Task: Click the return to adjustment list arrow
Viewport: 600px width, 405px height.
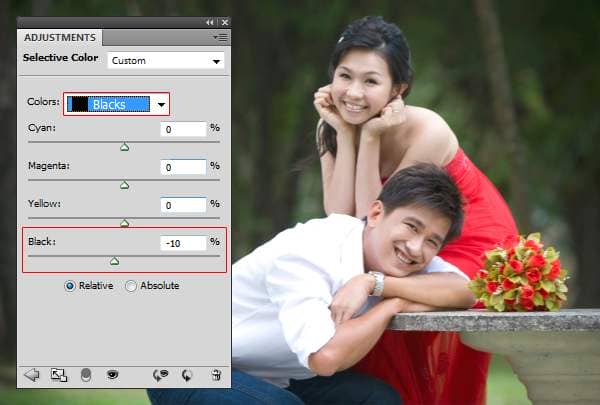Action: point(32,375)
